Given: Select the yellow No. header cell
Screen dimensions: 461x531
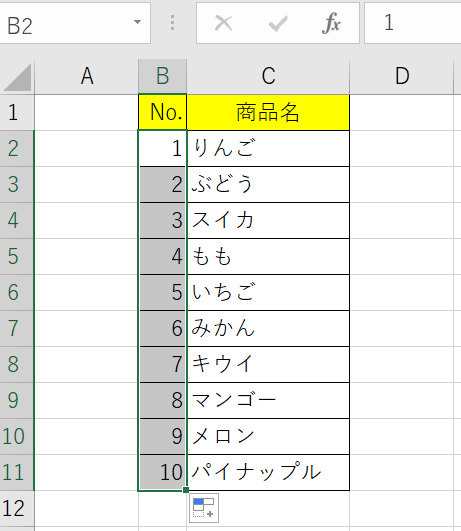Looking at the screenshot, I should [163, 112].
